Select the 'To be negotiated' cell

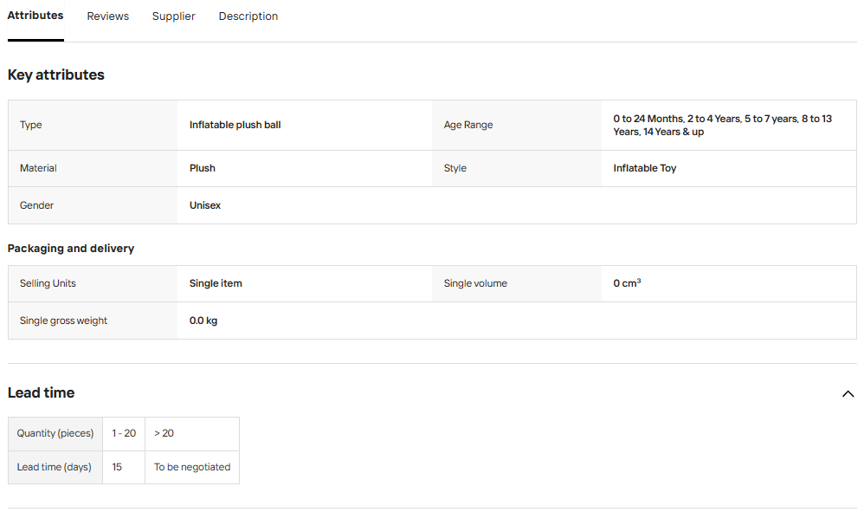pos(192,467)
